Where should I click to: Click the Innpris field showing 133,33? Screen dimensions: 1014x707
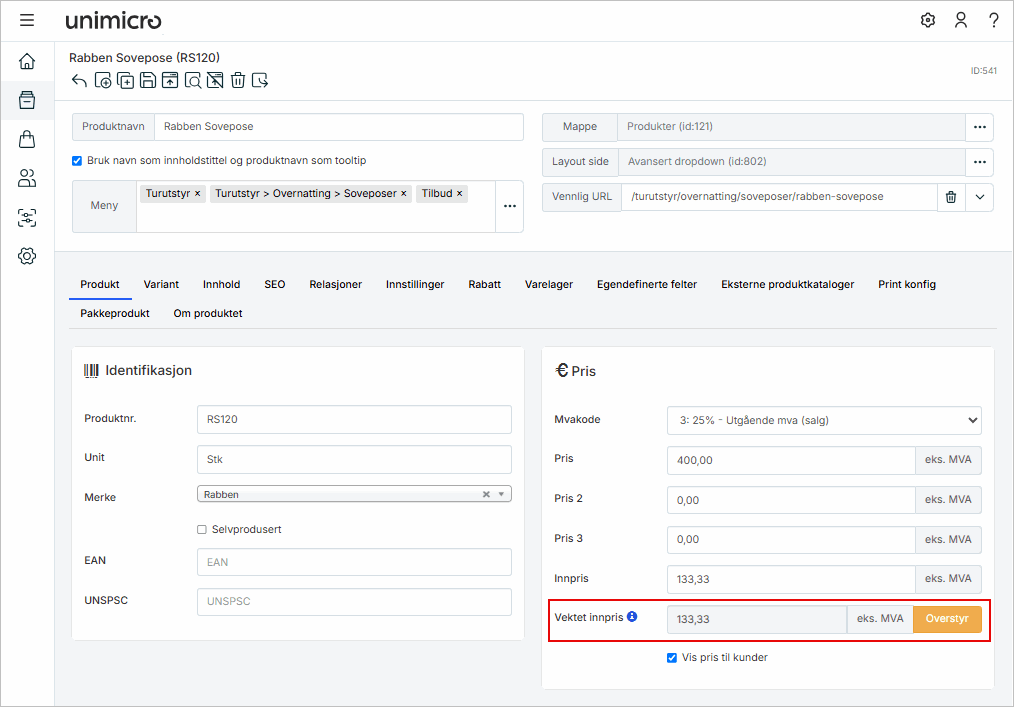click(791, 579)
